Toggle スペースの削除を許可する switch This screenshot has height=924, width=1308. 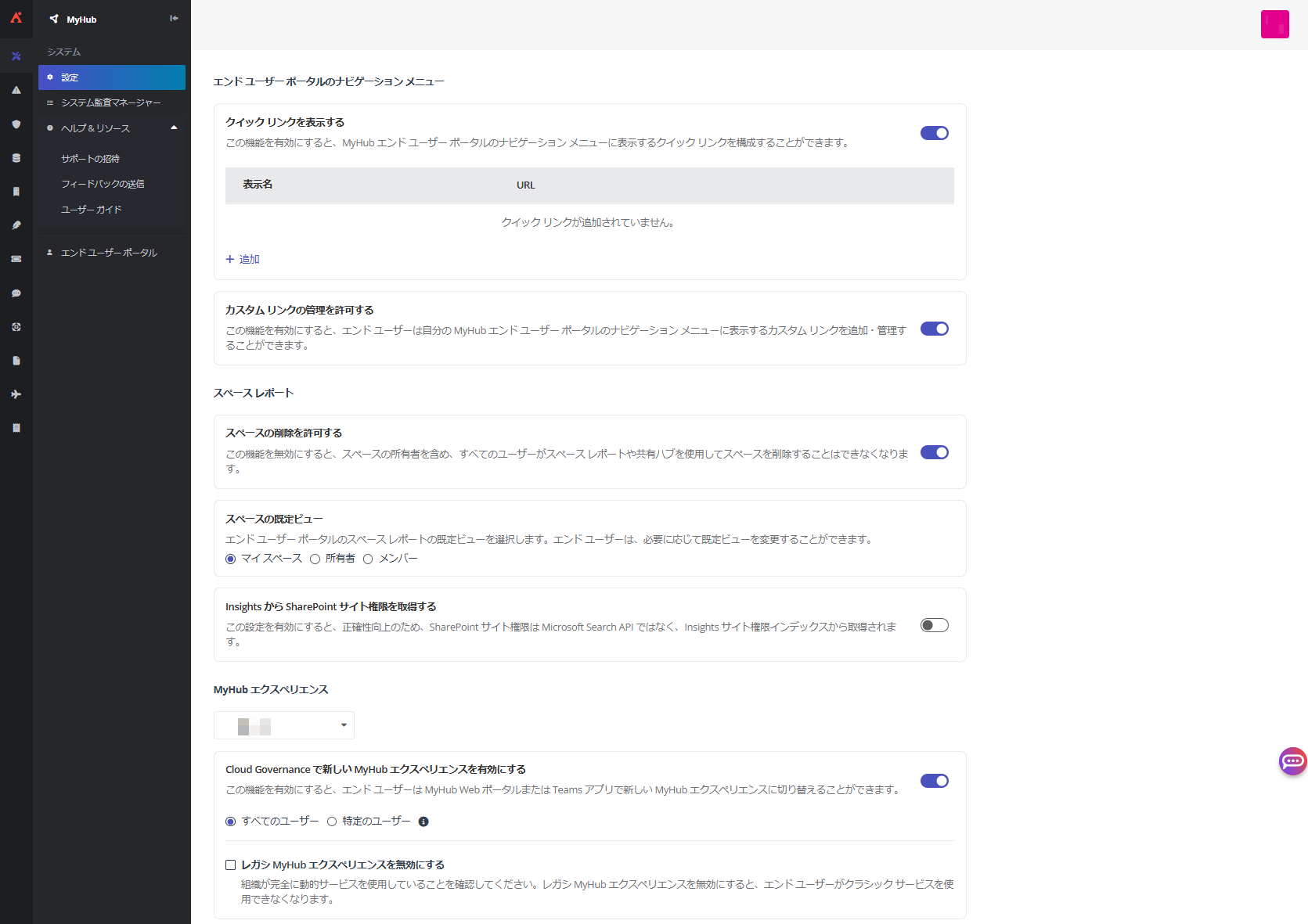click(934, 452)
